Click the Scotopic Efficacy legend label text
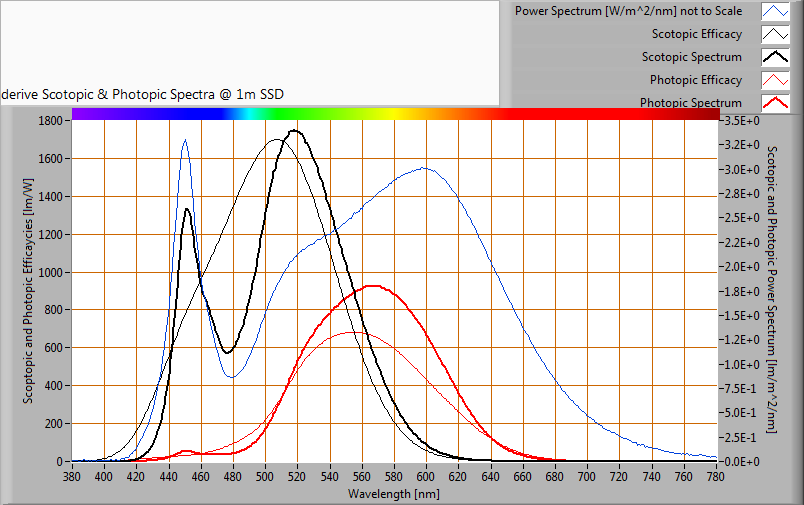The image size is (804, 505). pos(696,35)
